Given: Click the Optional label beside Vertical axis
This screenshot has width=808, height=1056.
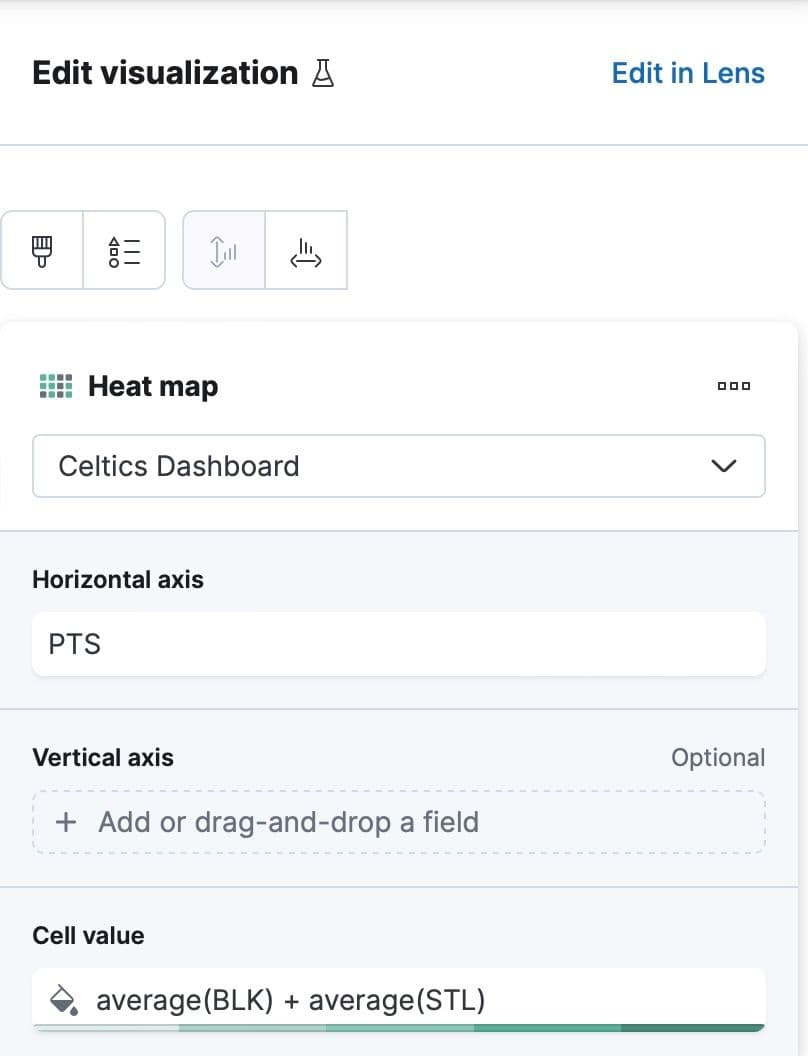Looking at the screenshot, I should coord(717,758).
